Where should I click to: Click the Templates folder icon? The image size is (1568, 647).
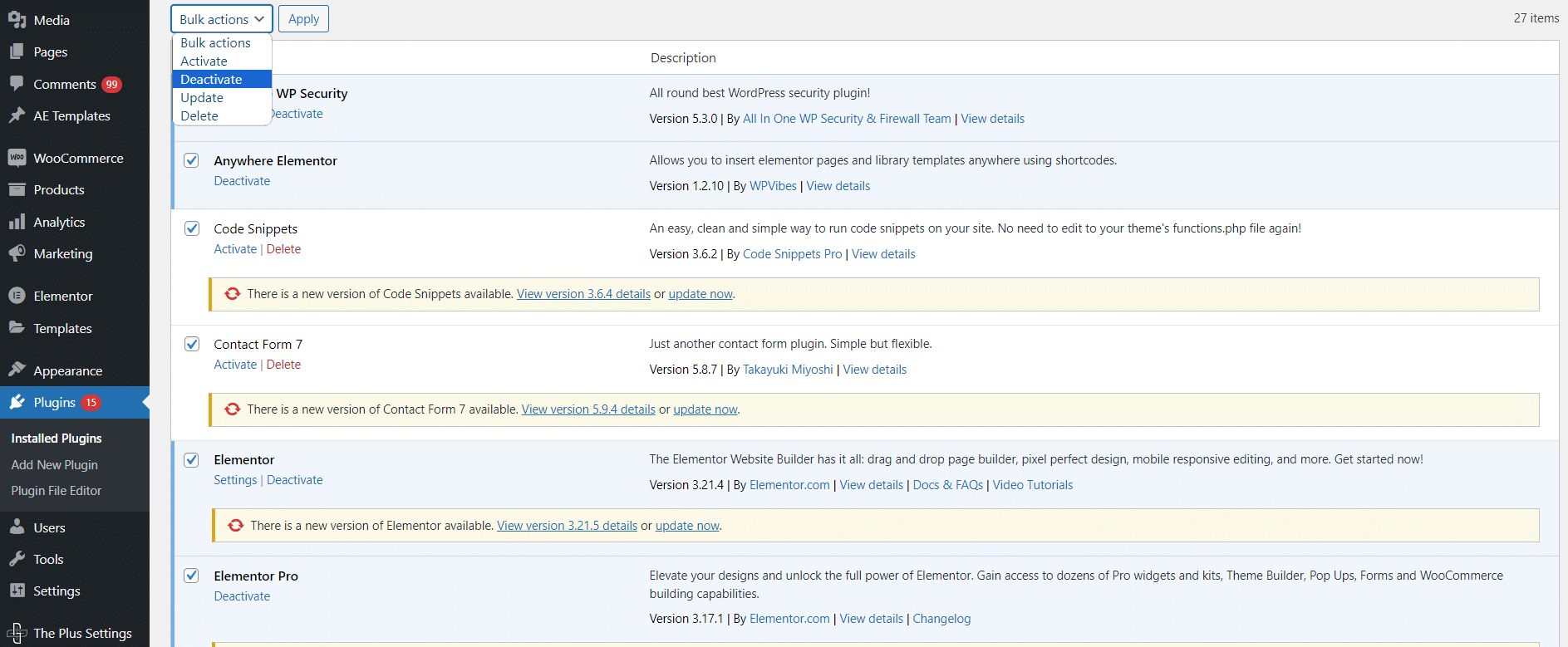[17, 328]
